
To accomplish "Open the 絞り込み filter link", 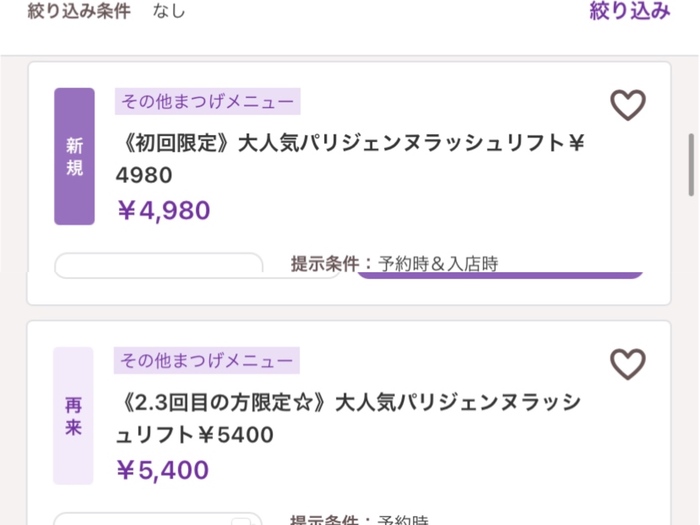I will (630, 11).
